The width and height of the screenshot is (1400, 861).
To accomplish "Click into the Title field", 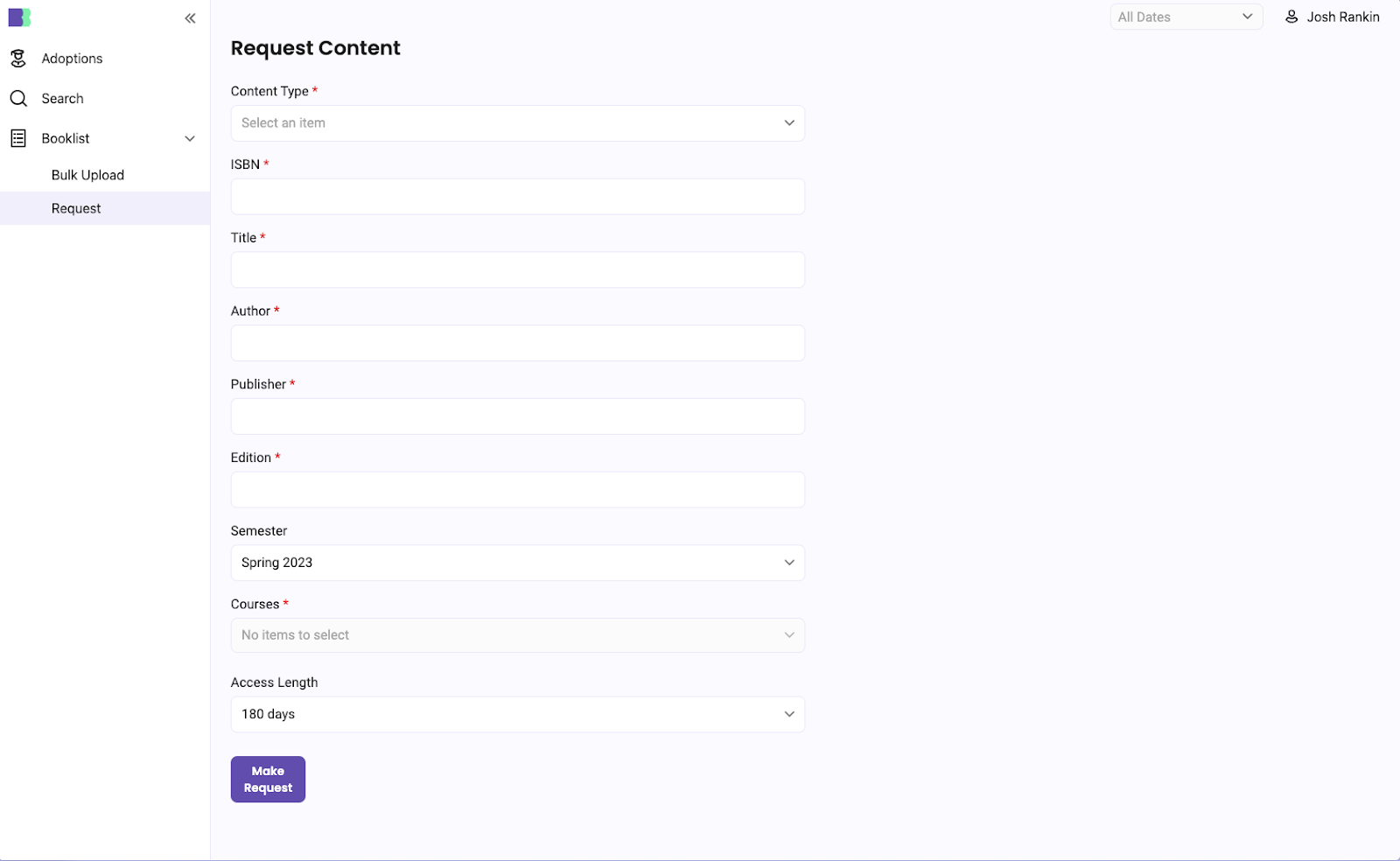I will [x=517, y=270].
